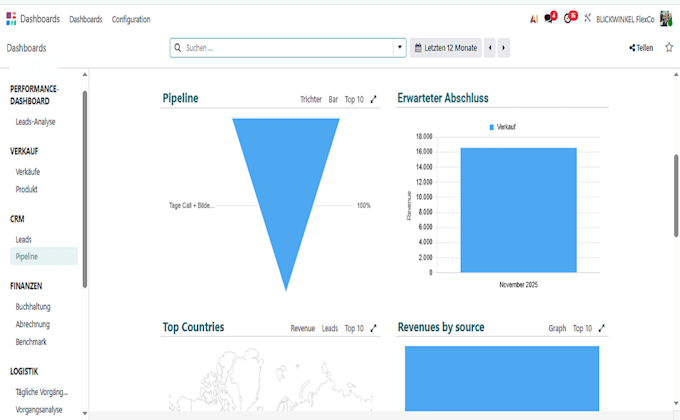The width and height of the screenshot is (680, 420).
Task: Click the November 2025 bar
Action: click(x=519, y=210)
